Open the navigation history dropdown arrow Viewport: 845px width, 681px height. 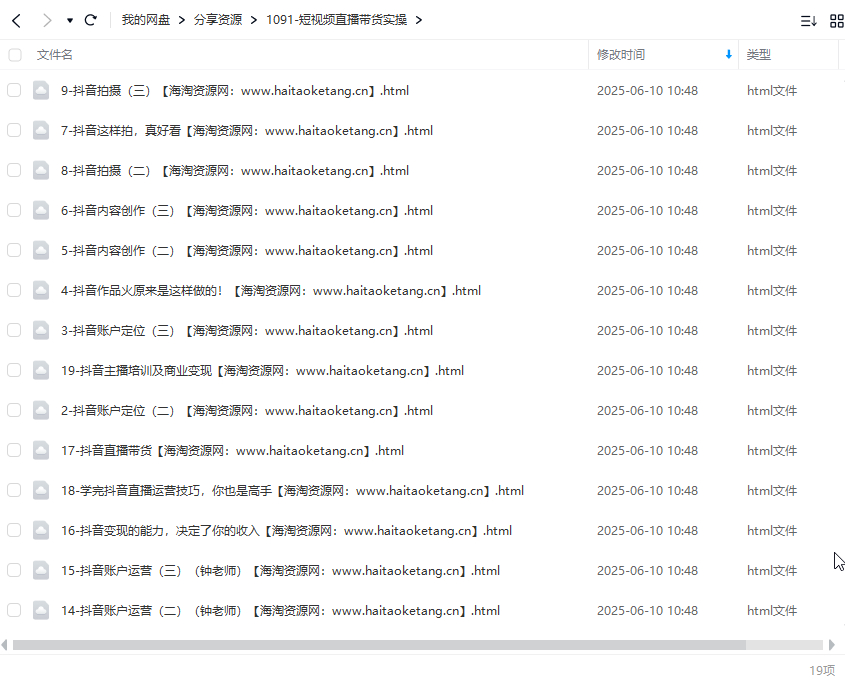pyautogui.click(x=70, y=20)
